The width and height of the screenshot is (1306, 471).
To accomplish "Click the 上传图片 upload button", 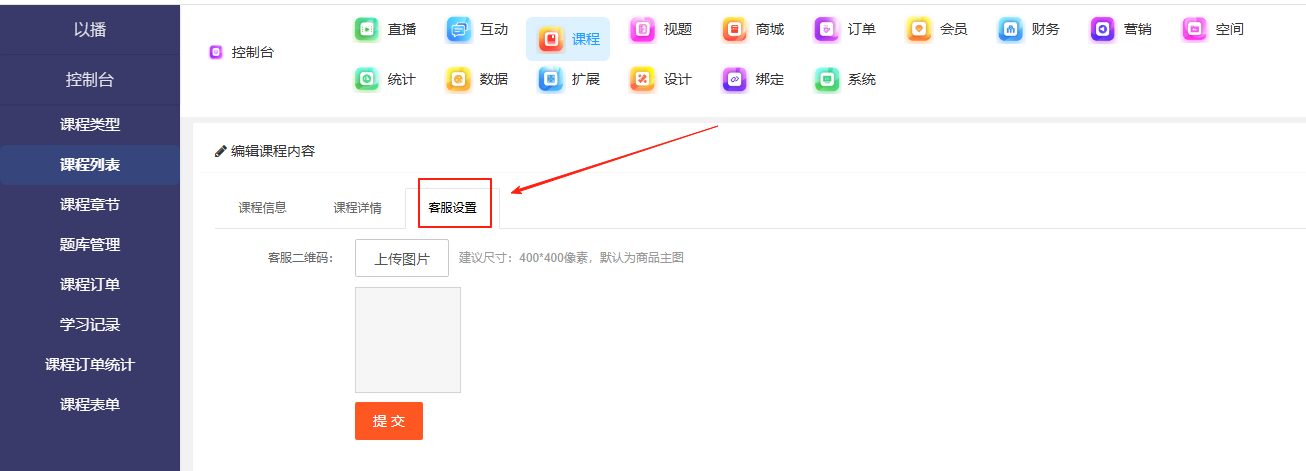I will coord(402,258).
